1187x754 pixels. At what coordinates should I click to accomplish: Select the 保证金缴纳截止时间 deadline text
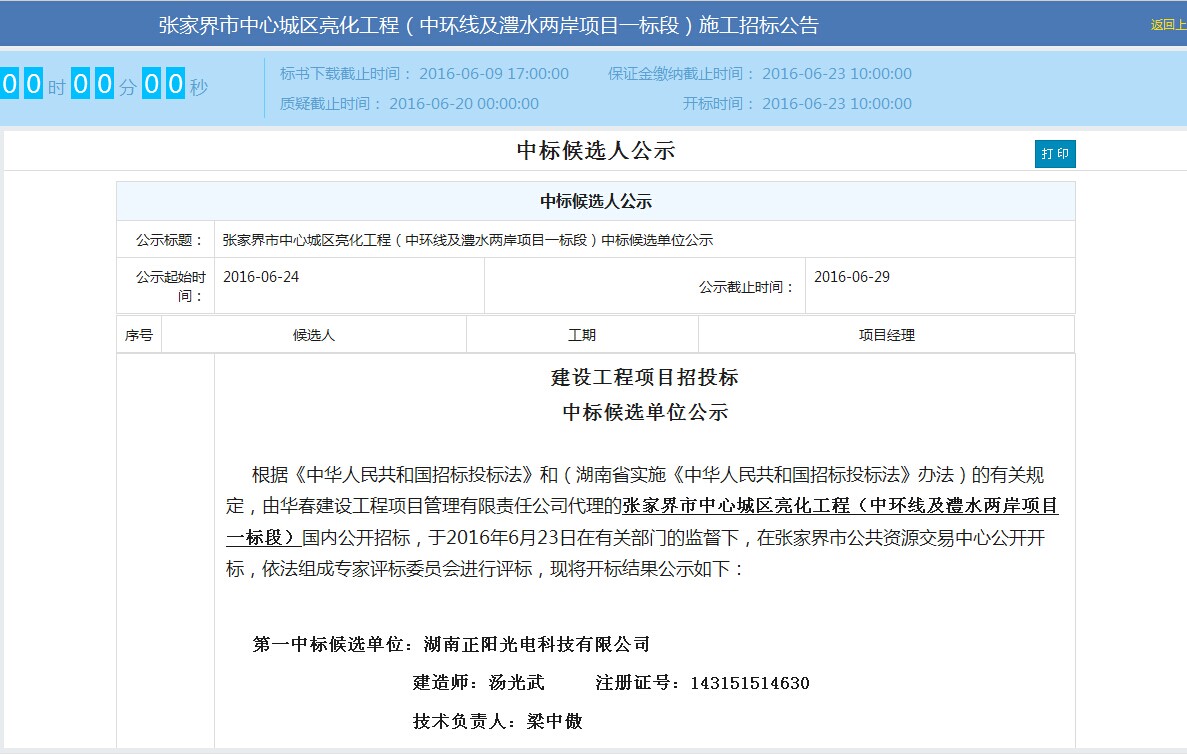(759, 74)
